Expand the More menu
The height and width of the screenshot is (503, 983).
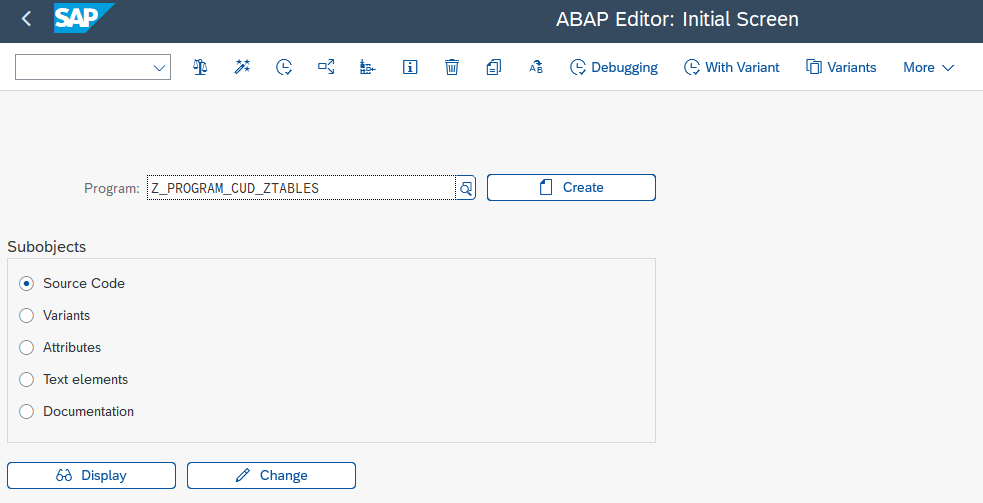click(928, 67)
